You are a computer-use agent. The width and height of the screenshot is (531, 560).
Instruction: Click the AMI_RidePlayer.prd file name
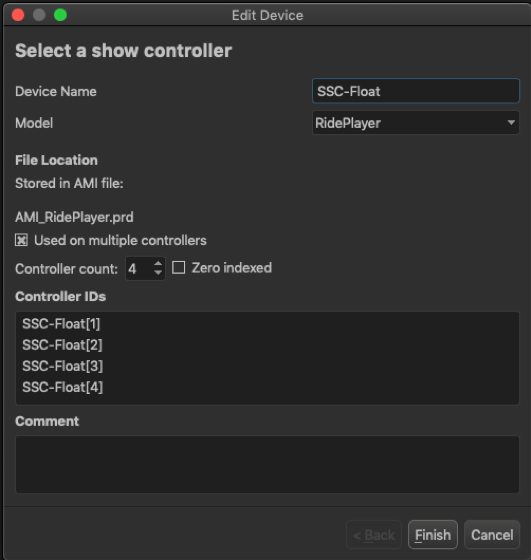coord(74,217)
